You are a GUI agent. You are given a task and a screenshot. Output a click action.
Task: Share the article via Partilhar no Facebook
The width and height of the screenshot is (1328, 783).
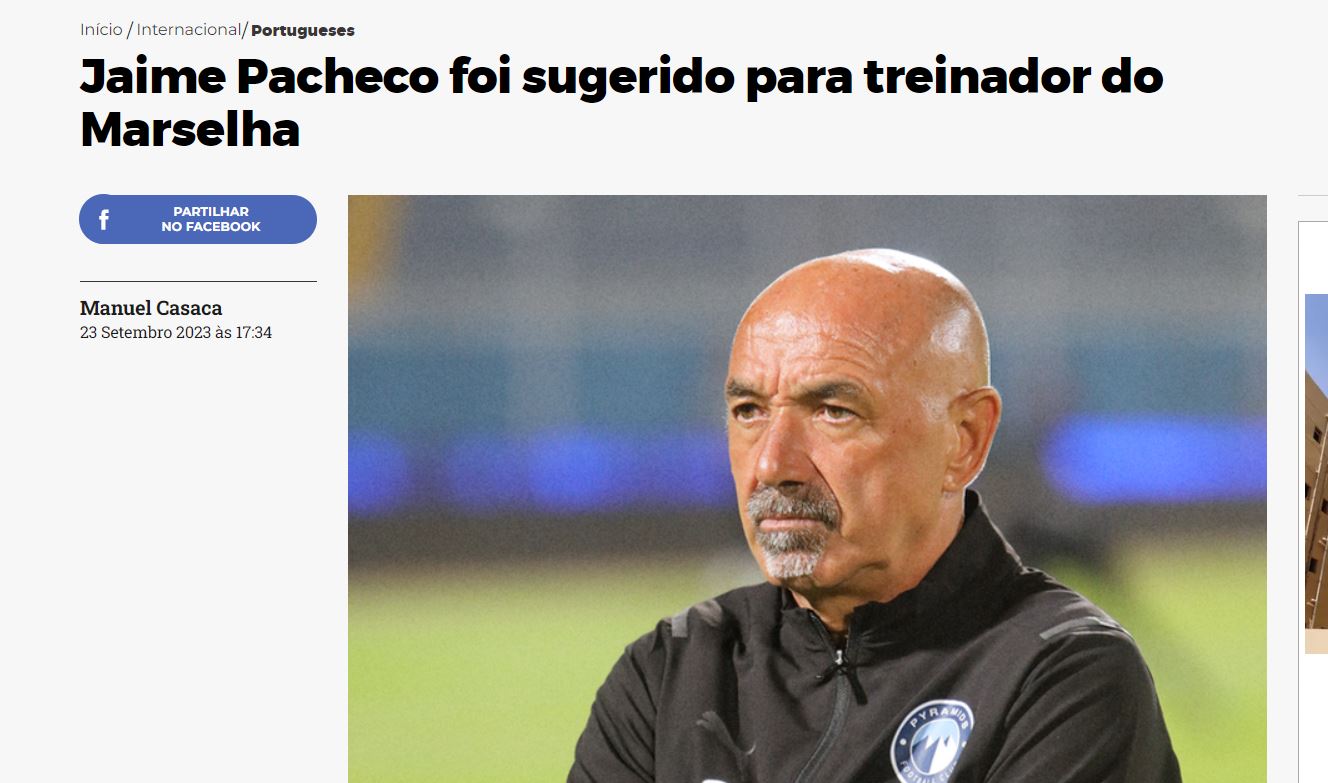click(198, 219)
